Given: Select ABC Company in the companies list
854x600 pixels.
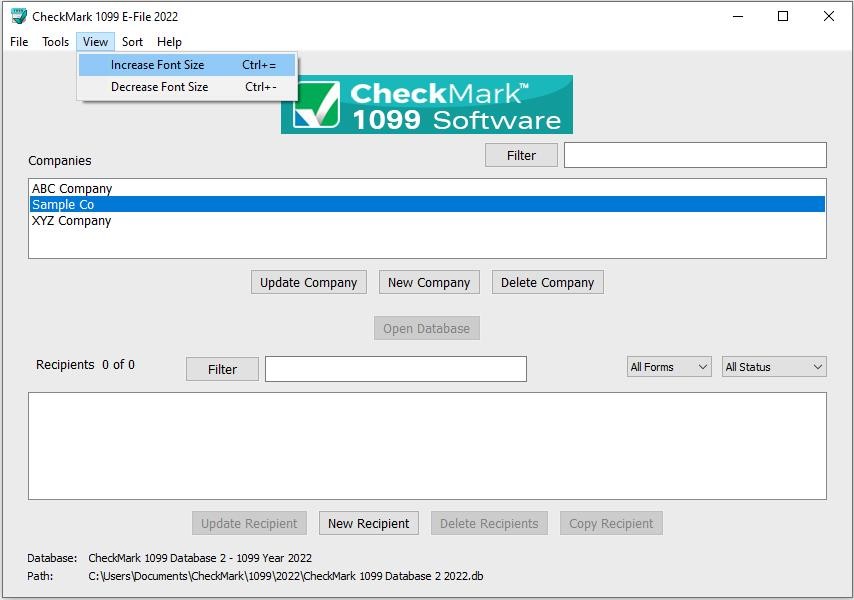Looking at the screenshot, I should pos(72,188).
